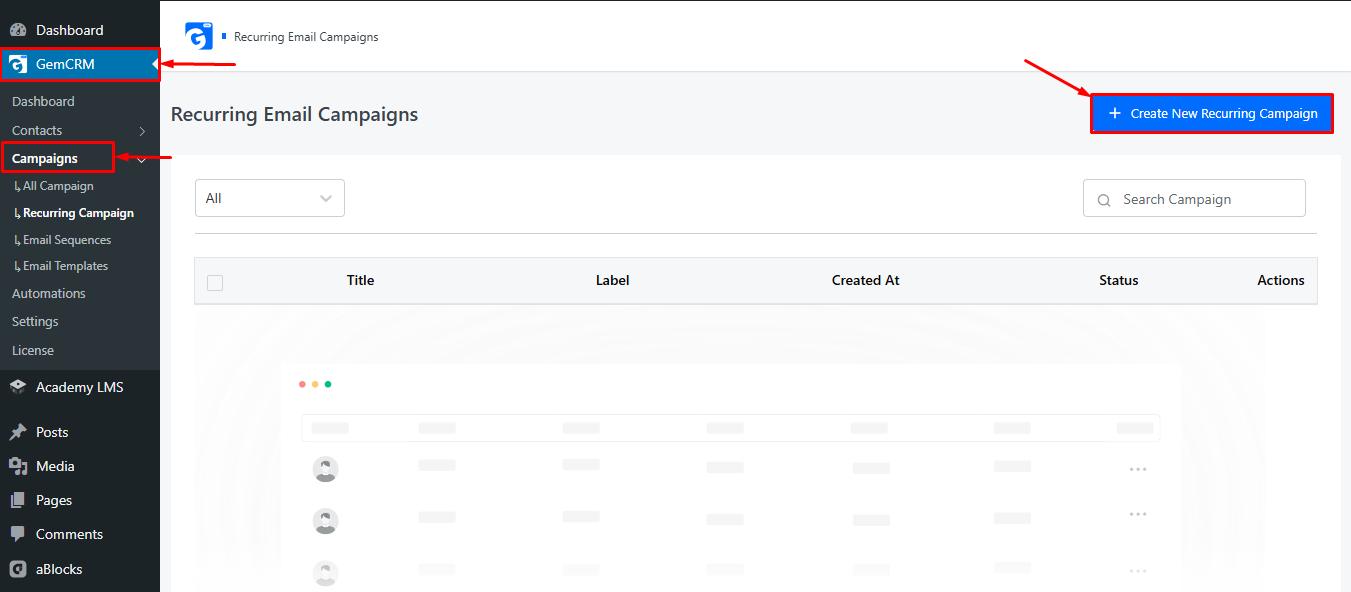This screenshot has width=1351, height=592.
Task: Open the Academy LMS sidebar icon
Action: pos(18,387)
